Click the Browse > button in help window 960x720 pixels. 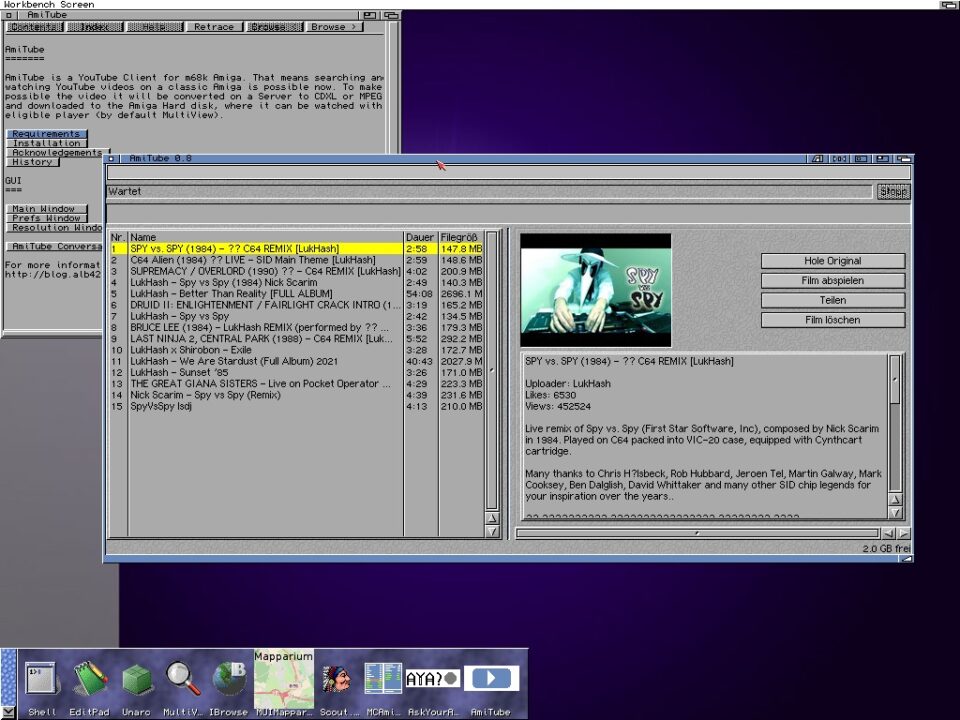coord(334,27)
